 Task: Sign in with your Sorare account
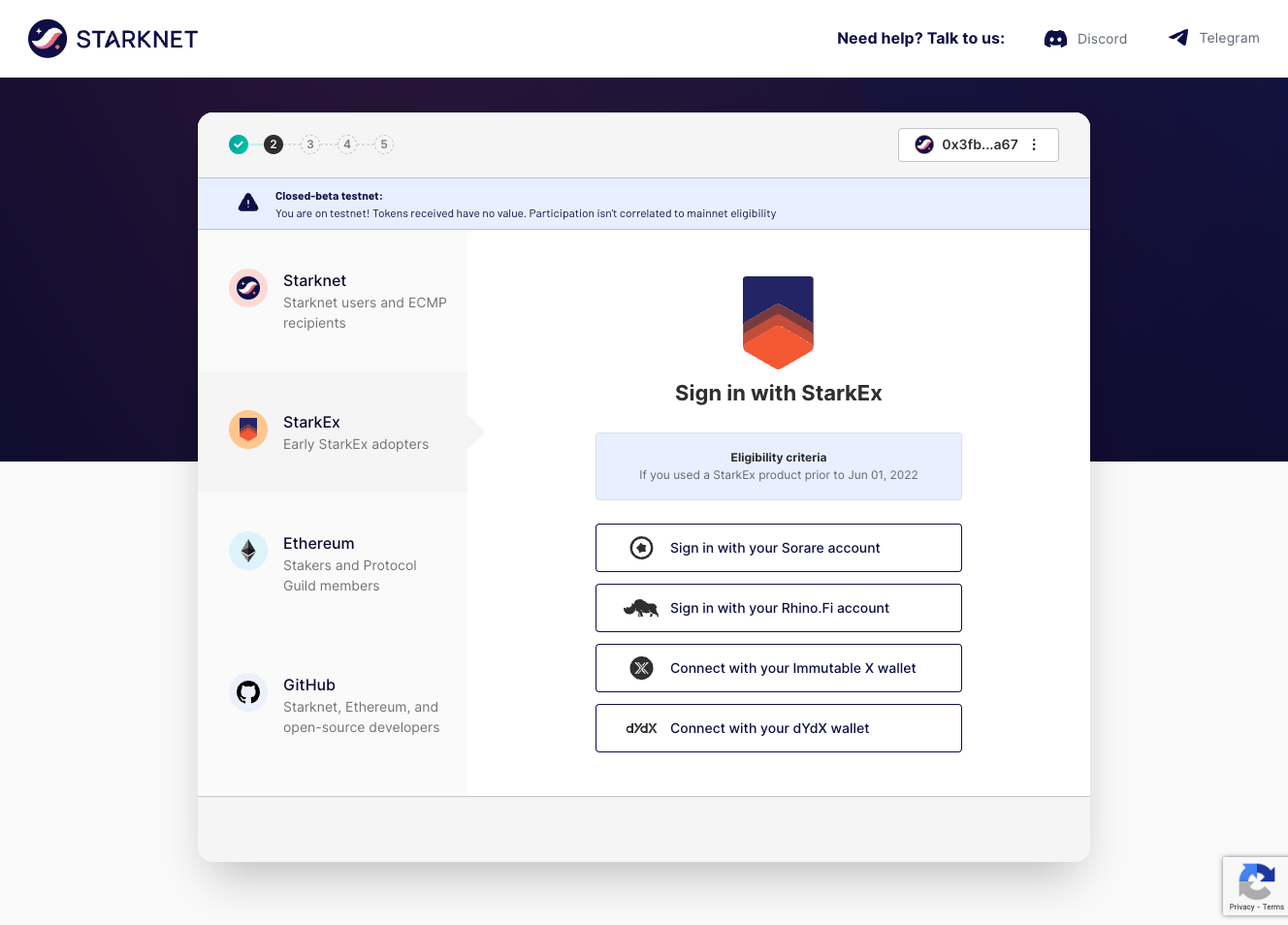(779, 548)
